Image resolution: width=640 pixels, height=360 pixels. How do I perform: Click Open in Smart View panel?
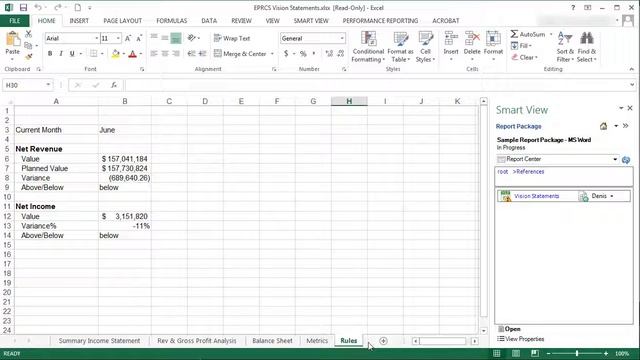pos(509,329)
